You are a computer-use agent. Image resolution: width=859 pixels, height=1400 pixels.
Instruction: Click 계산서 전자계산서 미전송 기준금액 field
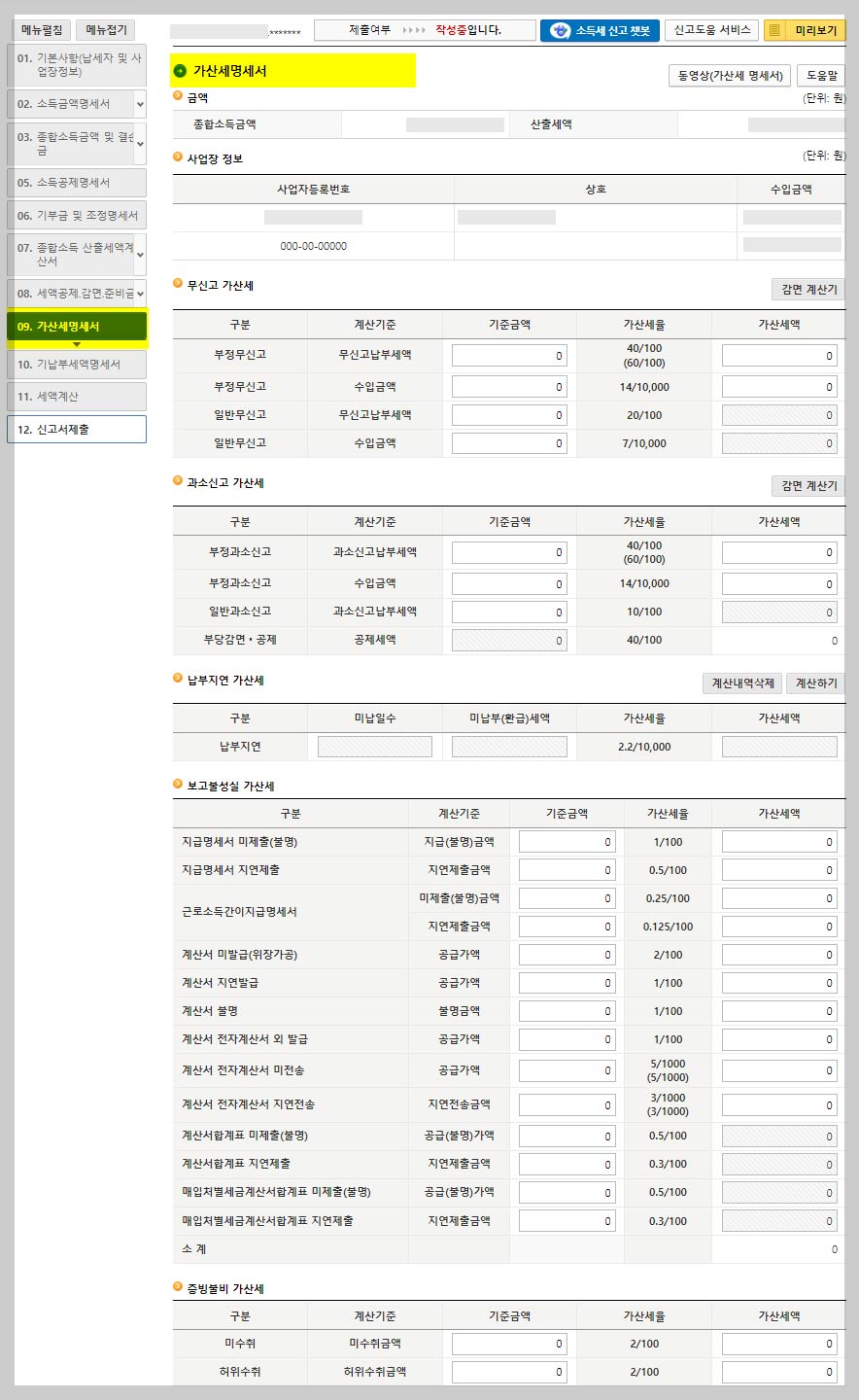567,1070
